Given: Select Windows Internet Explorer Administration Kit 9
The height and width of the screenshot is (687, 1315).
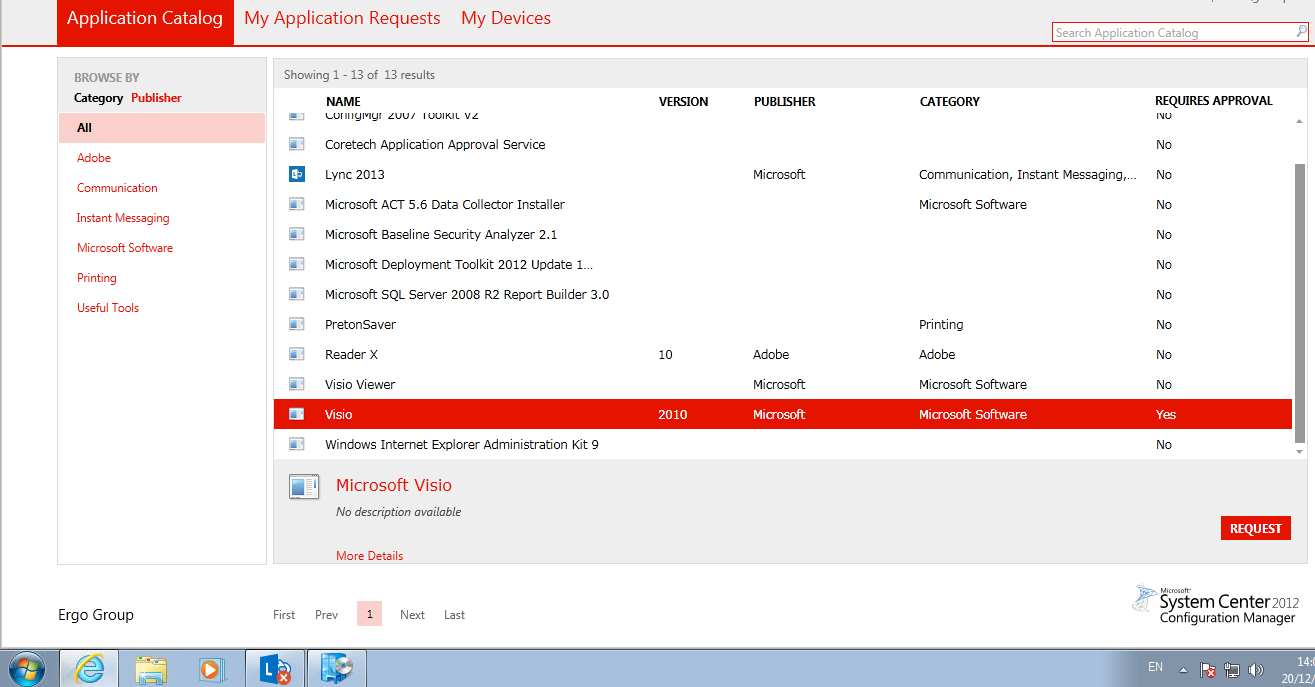Looking at the screenshot, I should (x=462, y=444).
